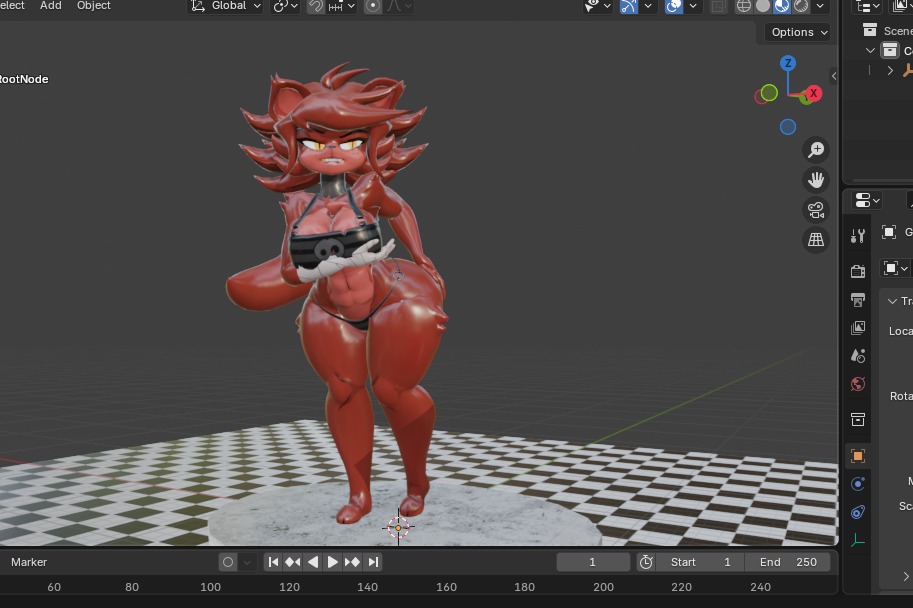Open the Object properties tab

[858, 455]
